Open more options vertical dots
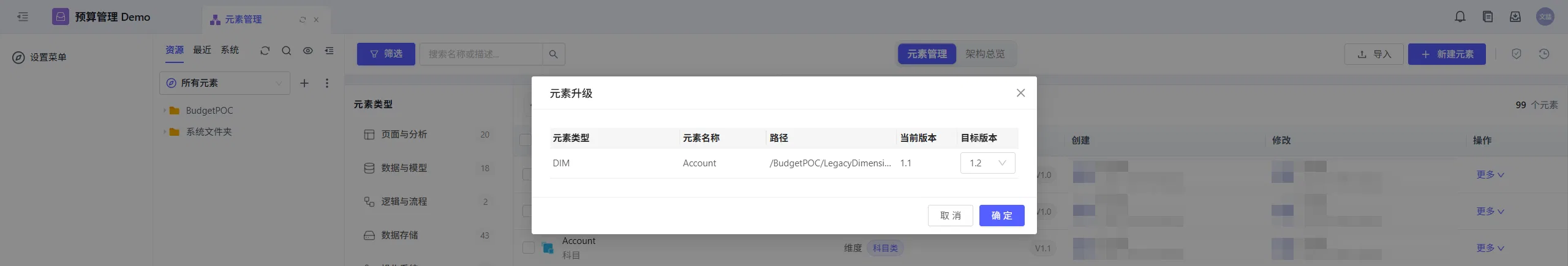This screenshot has width=1568, height=266. 327,83
